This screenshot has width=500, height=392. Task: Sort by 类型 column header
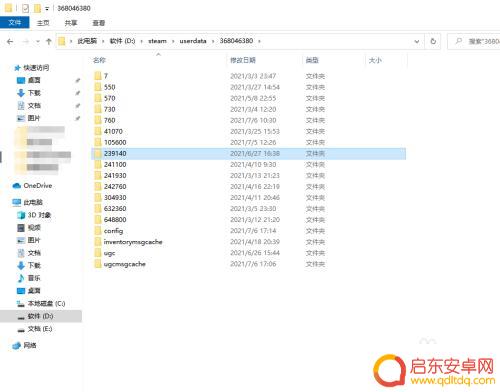click(x=312, y=60)
